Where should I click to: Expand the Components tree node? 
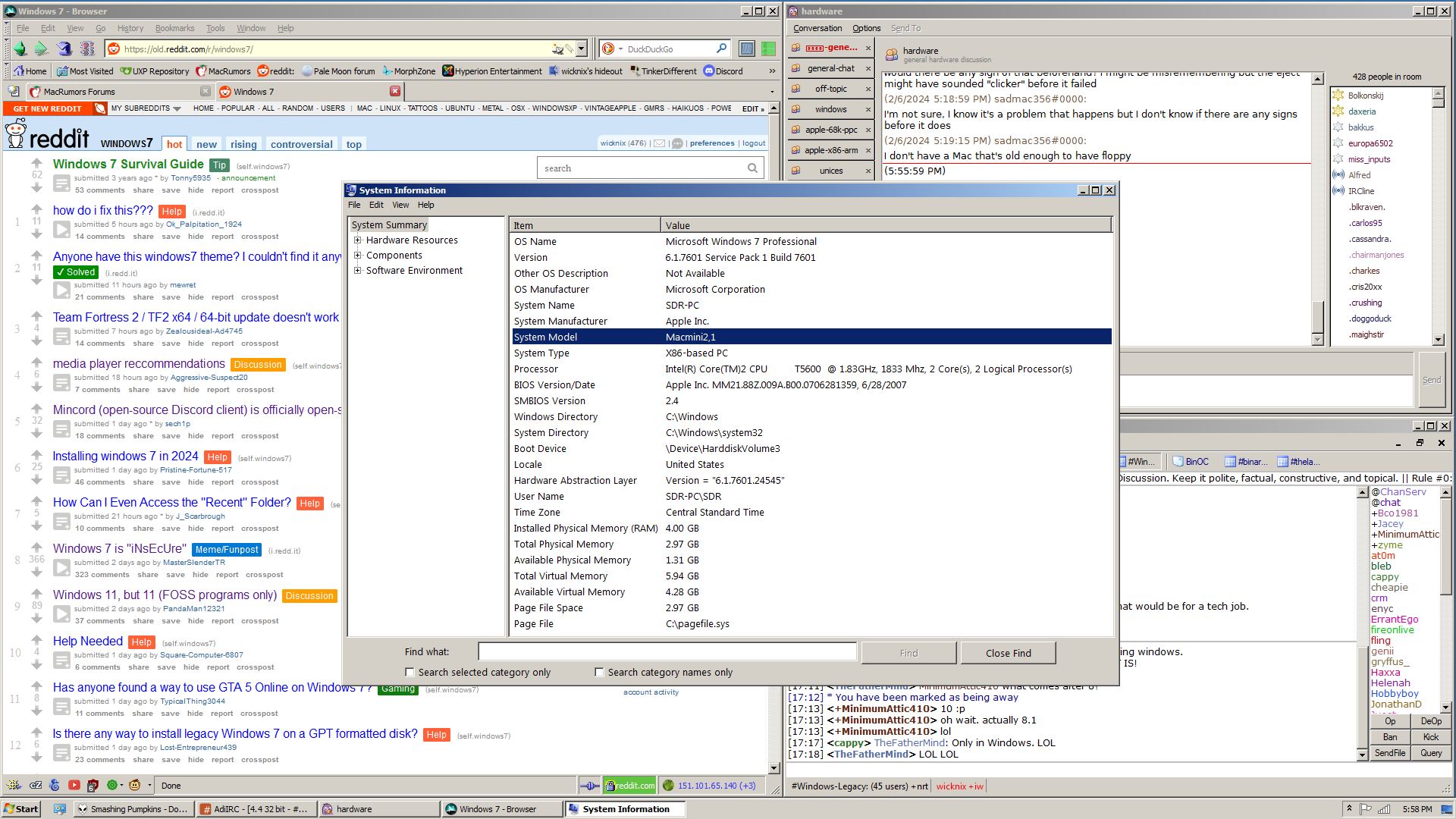[x=357, y=256]
